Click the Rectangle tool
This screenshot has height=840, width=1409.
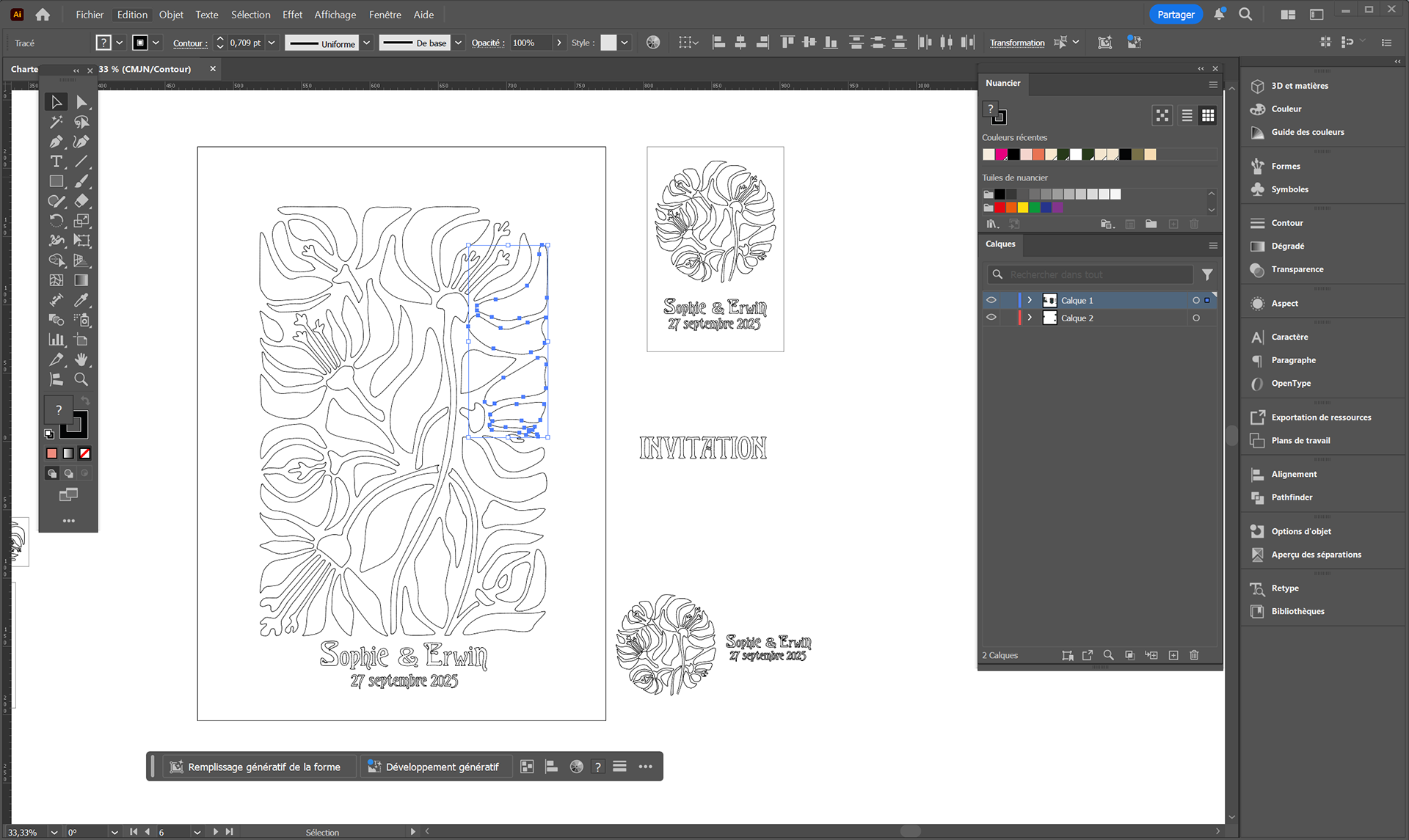[56, 181]
